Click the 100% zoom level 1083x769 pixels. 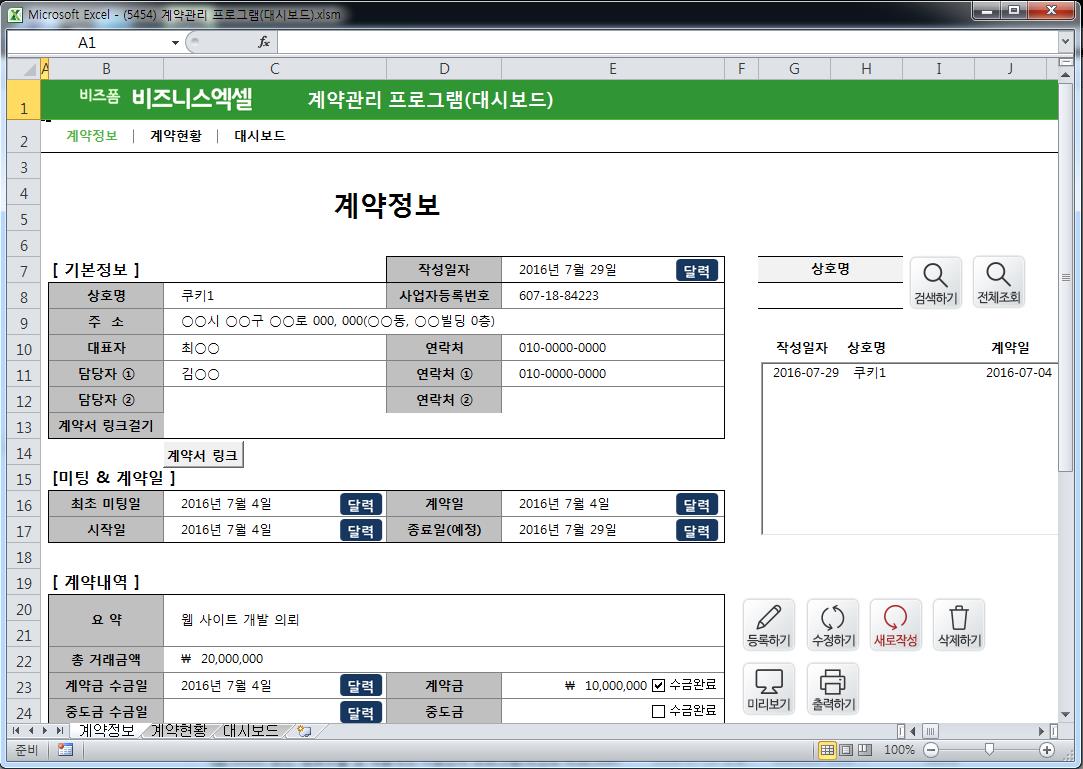click(899, 750)
